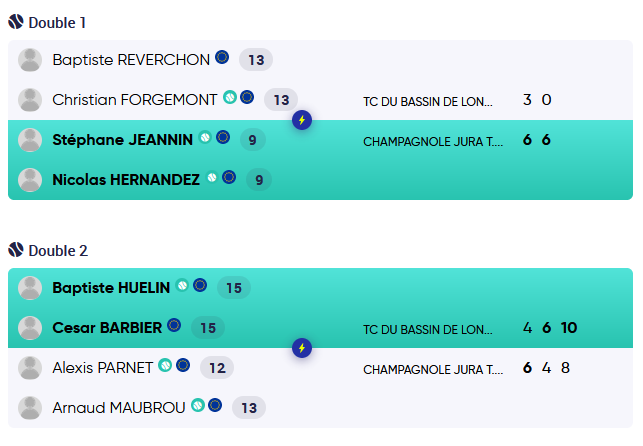Click the super tie-break score 10
Viewport: 643px width, 446px height.
click(x=568, y=327)
